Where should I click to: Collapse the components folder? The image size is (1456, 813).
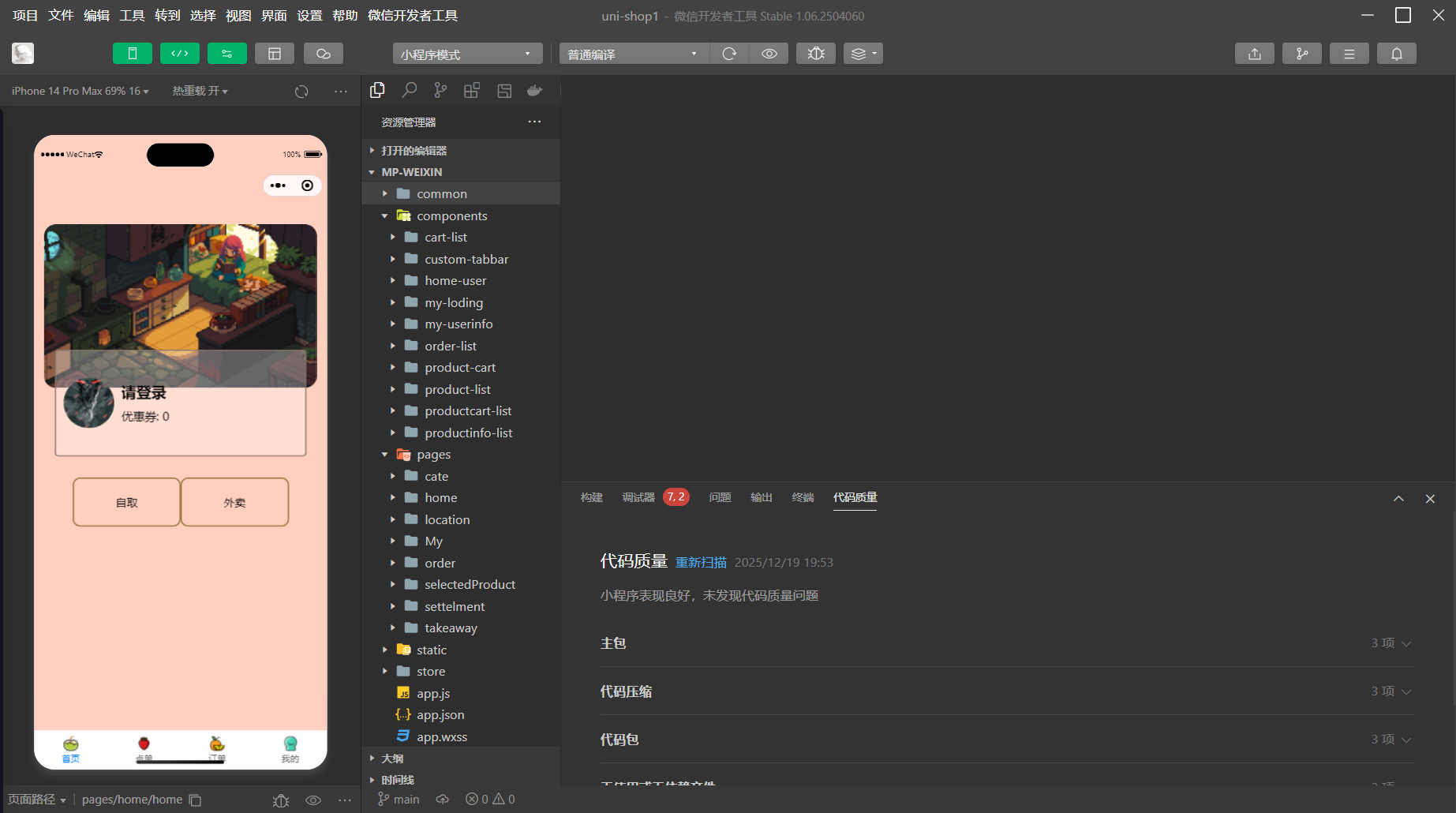point(461,215)
